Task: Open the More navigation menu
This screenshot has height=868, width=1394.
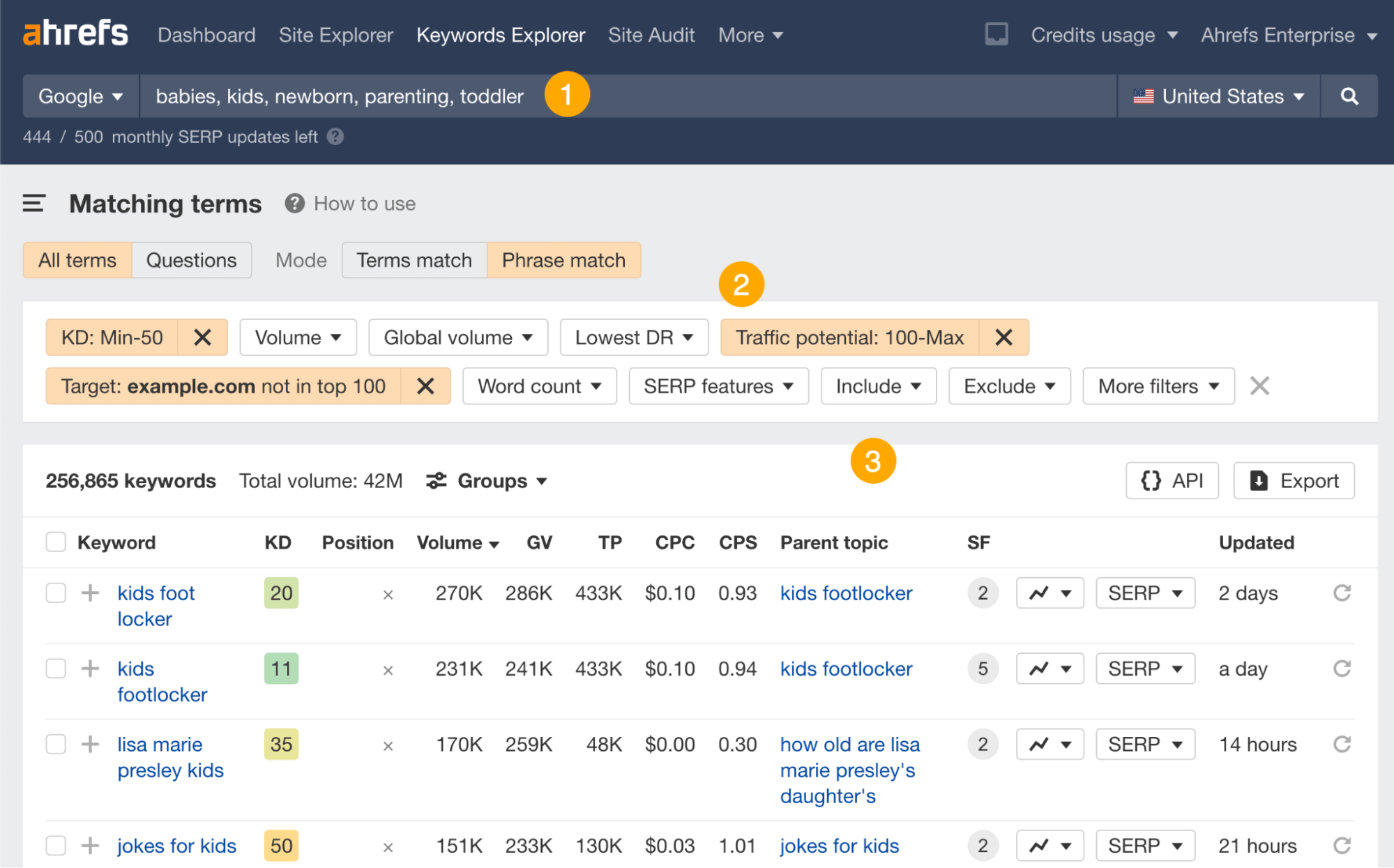Action: (749, 34)
